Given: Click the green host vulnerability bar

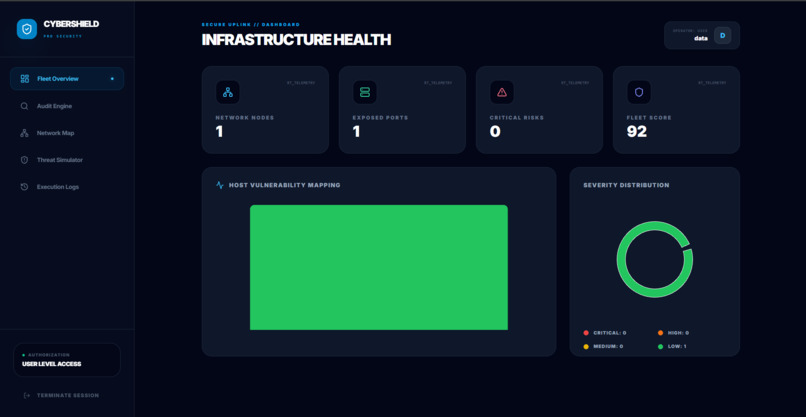Looking at the screenshot, I should click(379, 267).
